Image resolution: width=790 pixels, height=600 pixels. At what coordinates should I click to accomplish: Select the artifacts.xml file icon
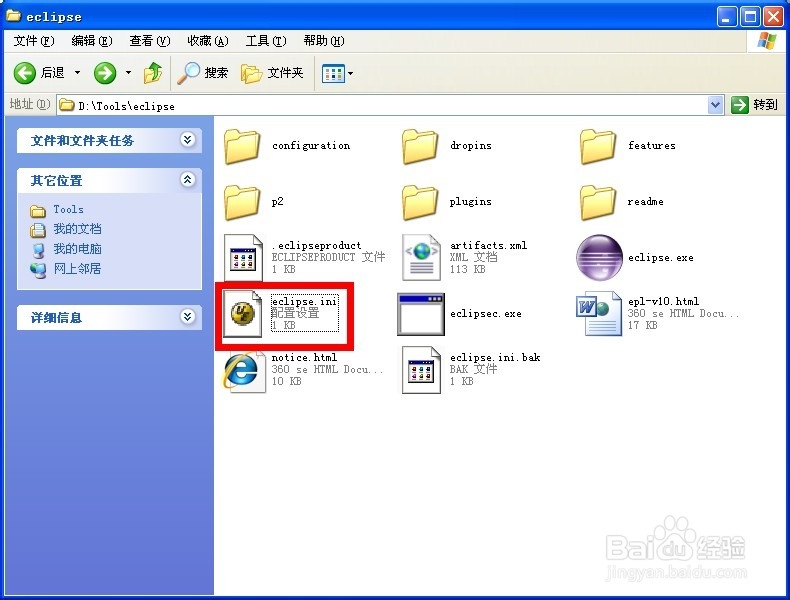(421, 257)
